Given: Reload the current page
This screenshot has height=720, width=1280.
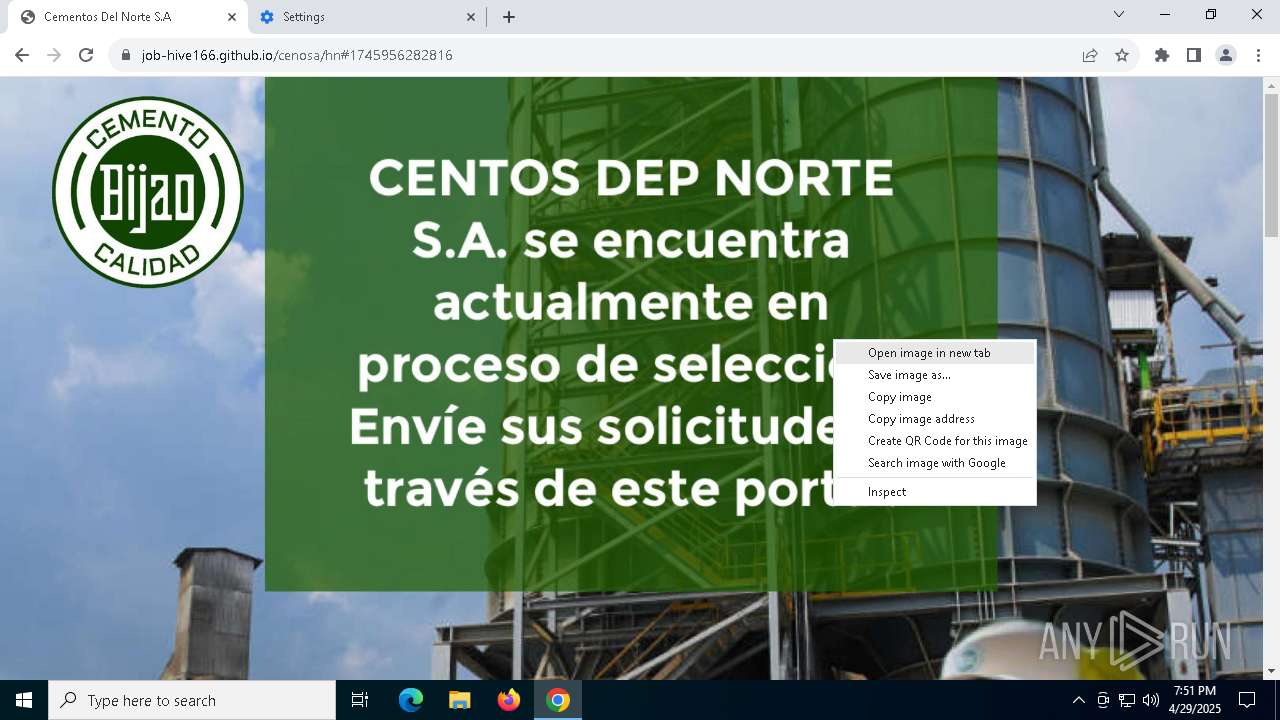Looking at the screenshot, I should tap(86, 55).
